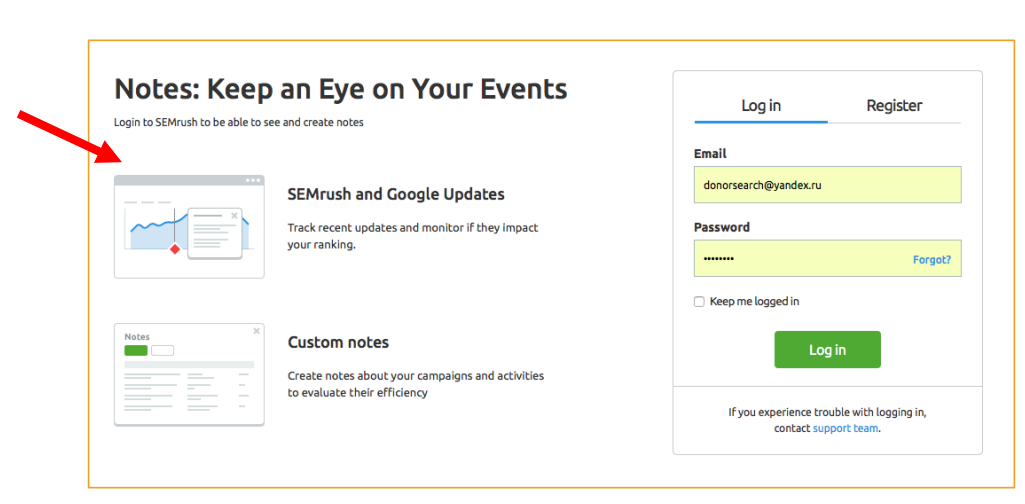The width and height of the screenshot is (1025, 504).
Task: Click the green button in the Notes illustration
Action: click(x=135, y=351)
